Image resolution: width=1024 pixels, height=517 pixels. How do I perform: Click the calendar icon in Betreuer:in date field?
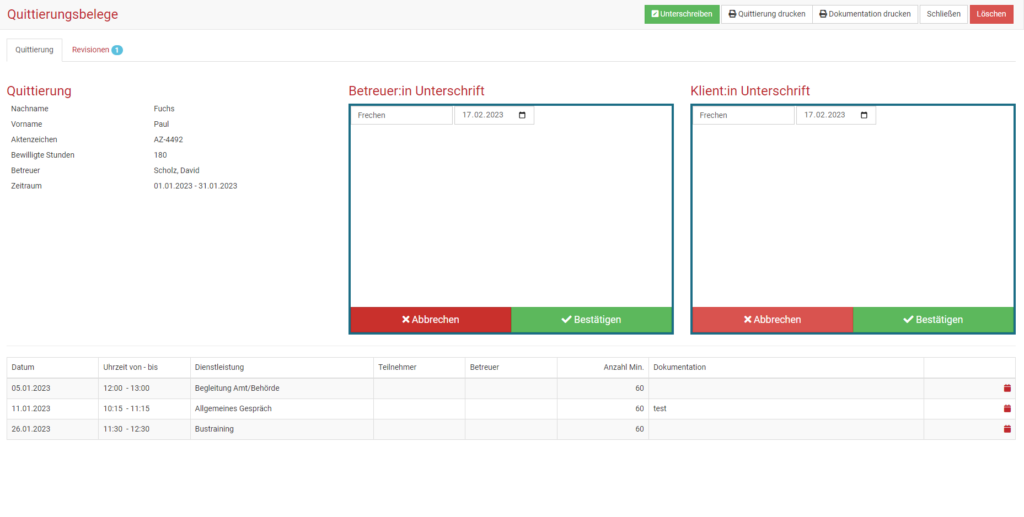[522, 115]
